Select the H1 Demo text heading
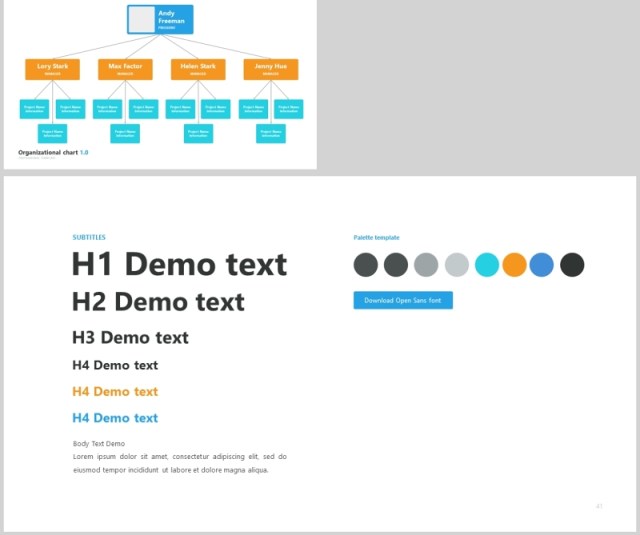The image size is (640, 535). coord(180,264)
